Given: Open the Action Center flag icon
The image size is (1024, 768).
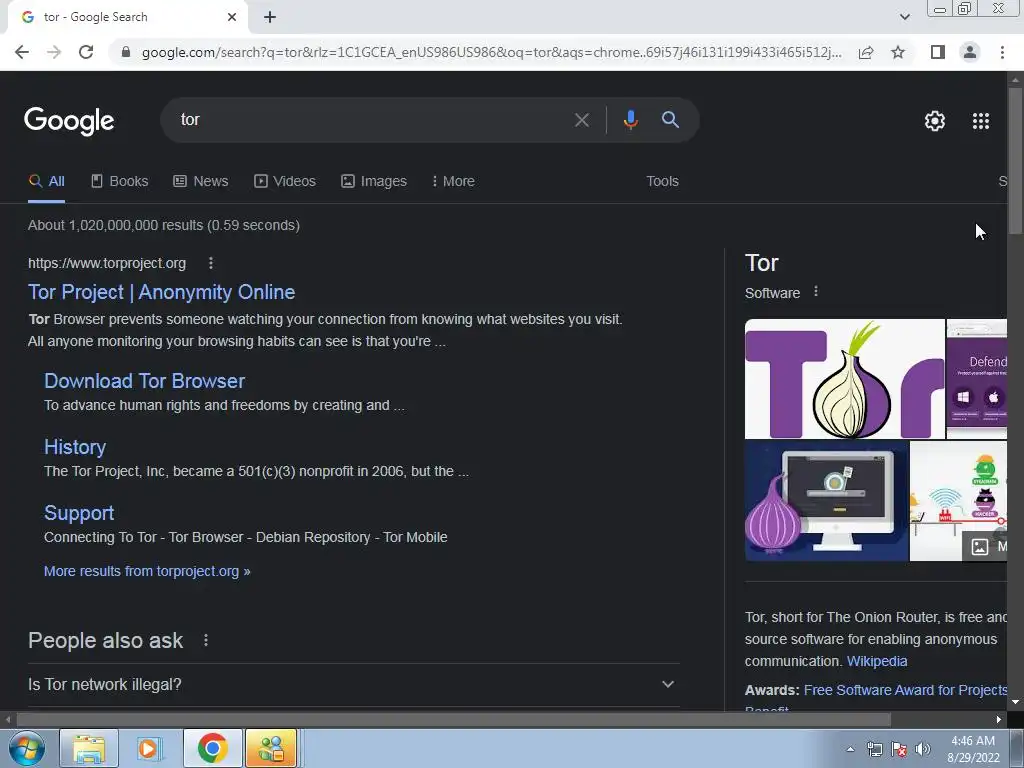Looking at the screenshot, I should [899, 749].
